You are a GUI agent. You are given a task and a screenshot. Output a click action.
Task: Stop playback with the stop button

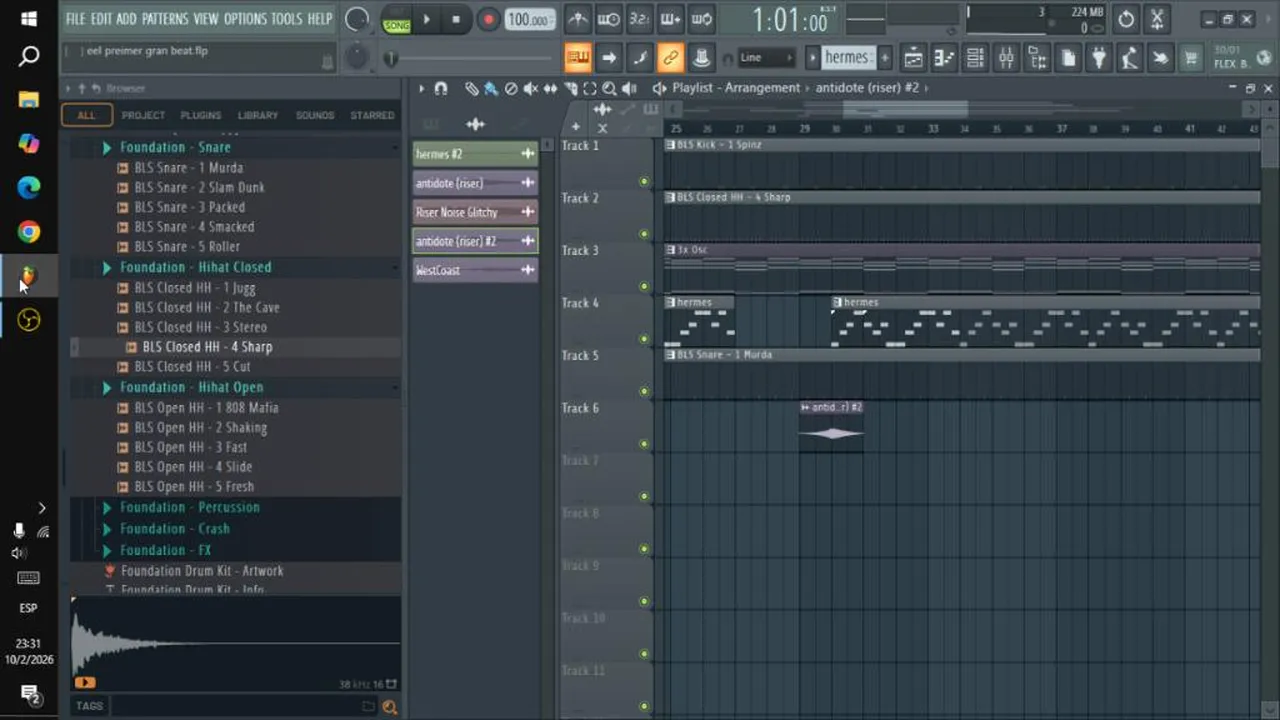tap(456, 19)
